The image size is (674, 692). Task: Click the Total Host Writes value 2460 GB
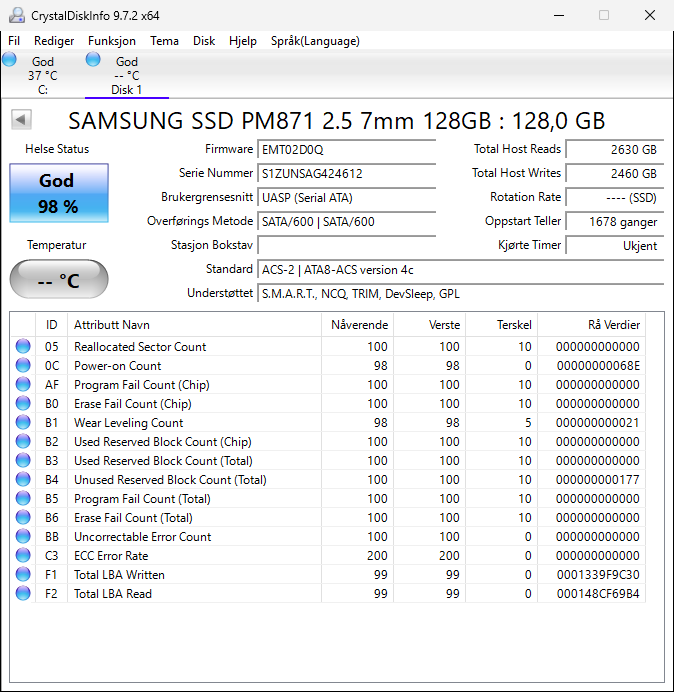coord(615,173)
